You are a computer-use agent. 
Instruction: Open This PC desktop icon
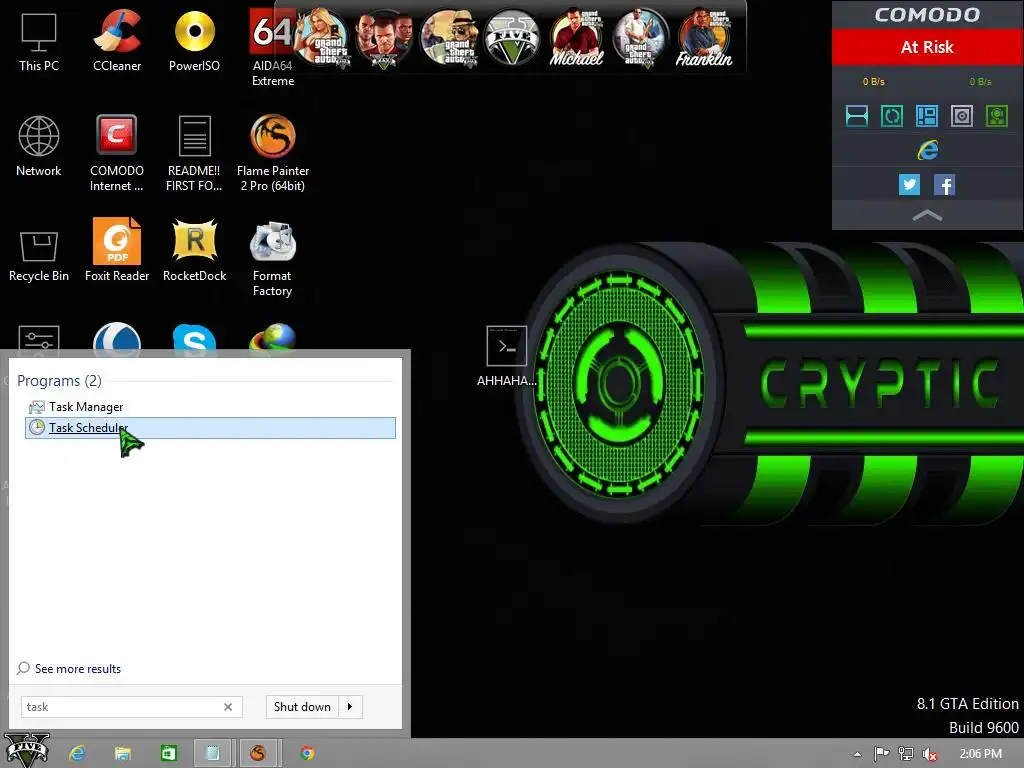39,40
